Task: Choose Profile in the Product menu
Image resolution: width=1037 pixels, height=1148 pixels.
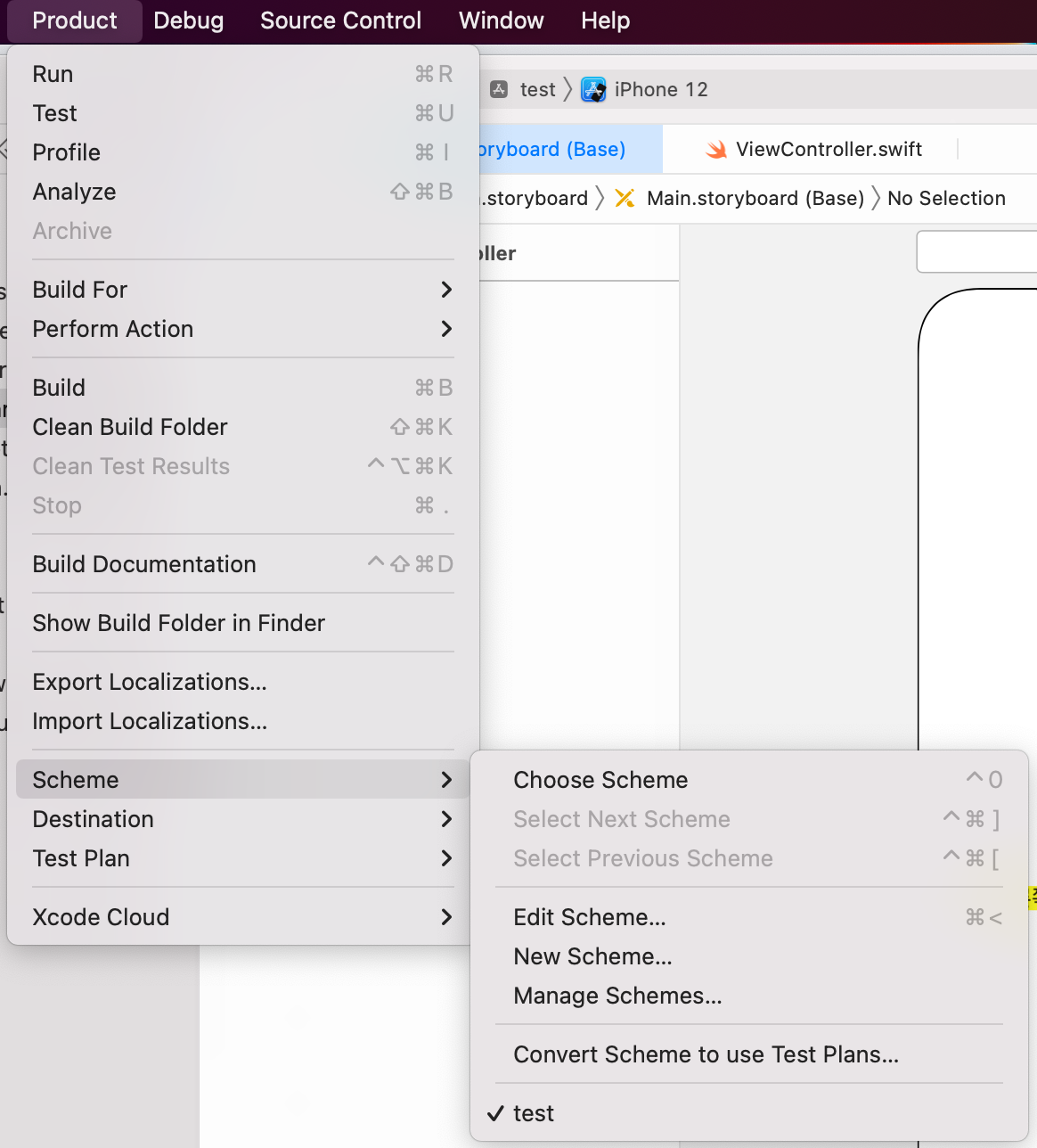Action: pos(242,152)
